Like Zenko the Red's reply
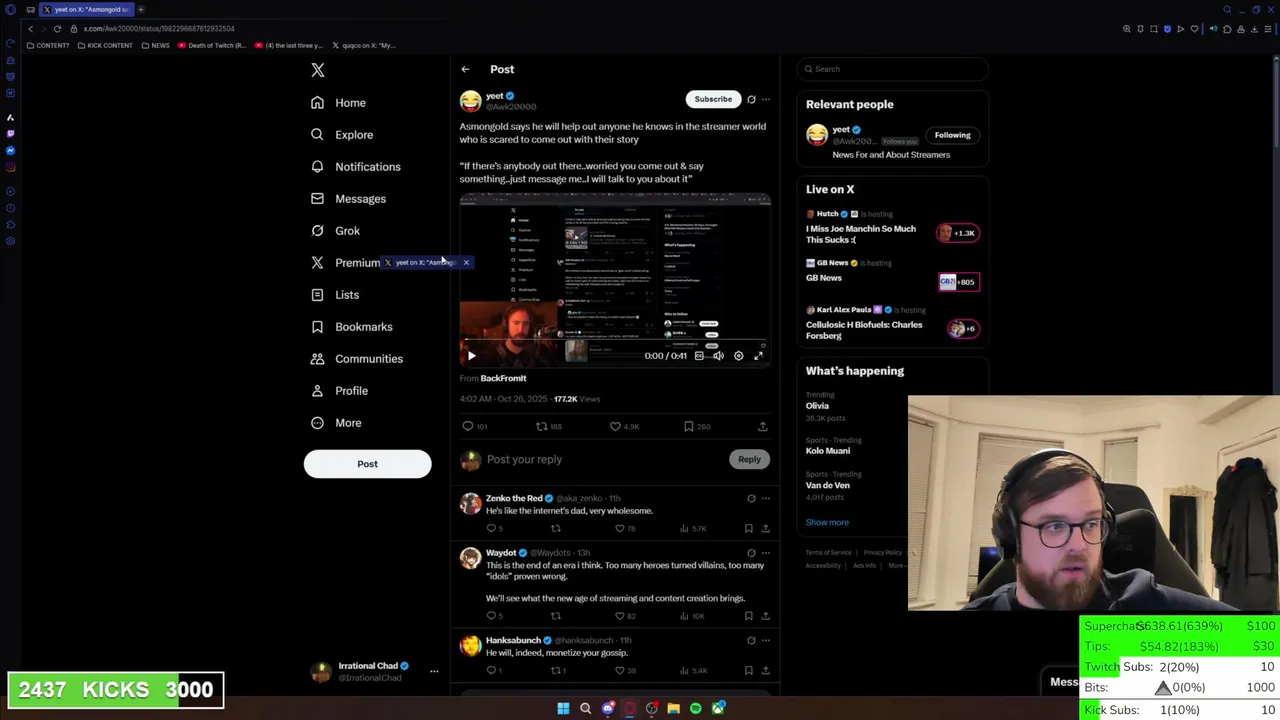 tap(619, 528)
